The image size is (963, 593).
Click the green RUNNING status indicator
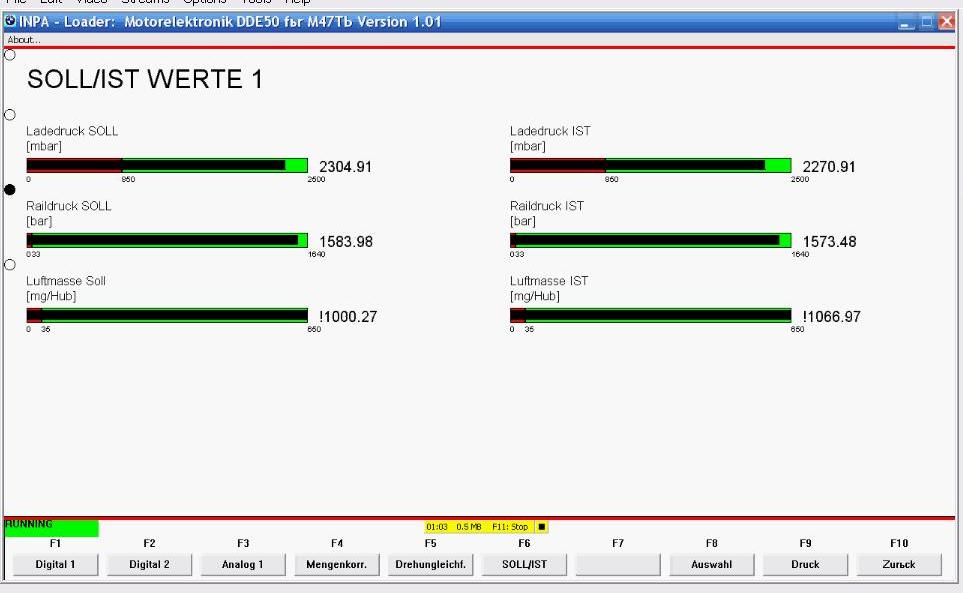coord(52,527)
